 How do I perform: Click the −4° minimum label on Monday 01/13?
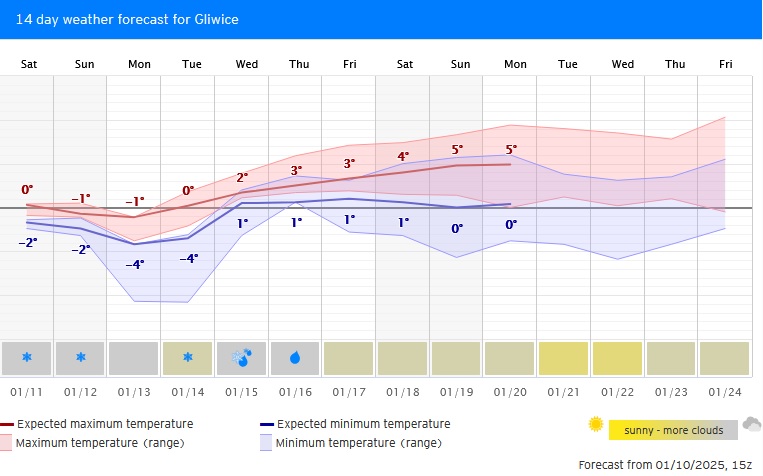tap(134, 264)
